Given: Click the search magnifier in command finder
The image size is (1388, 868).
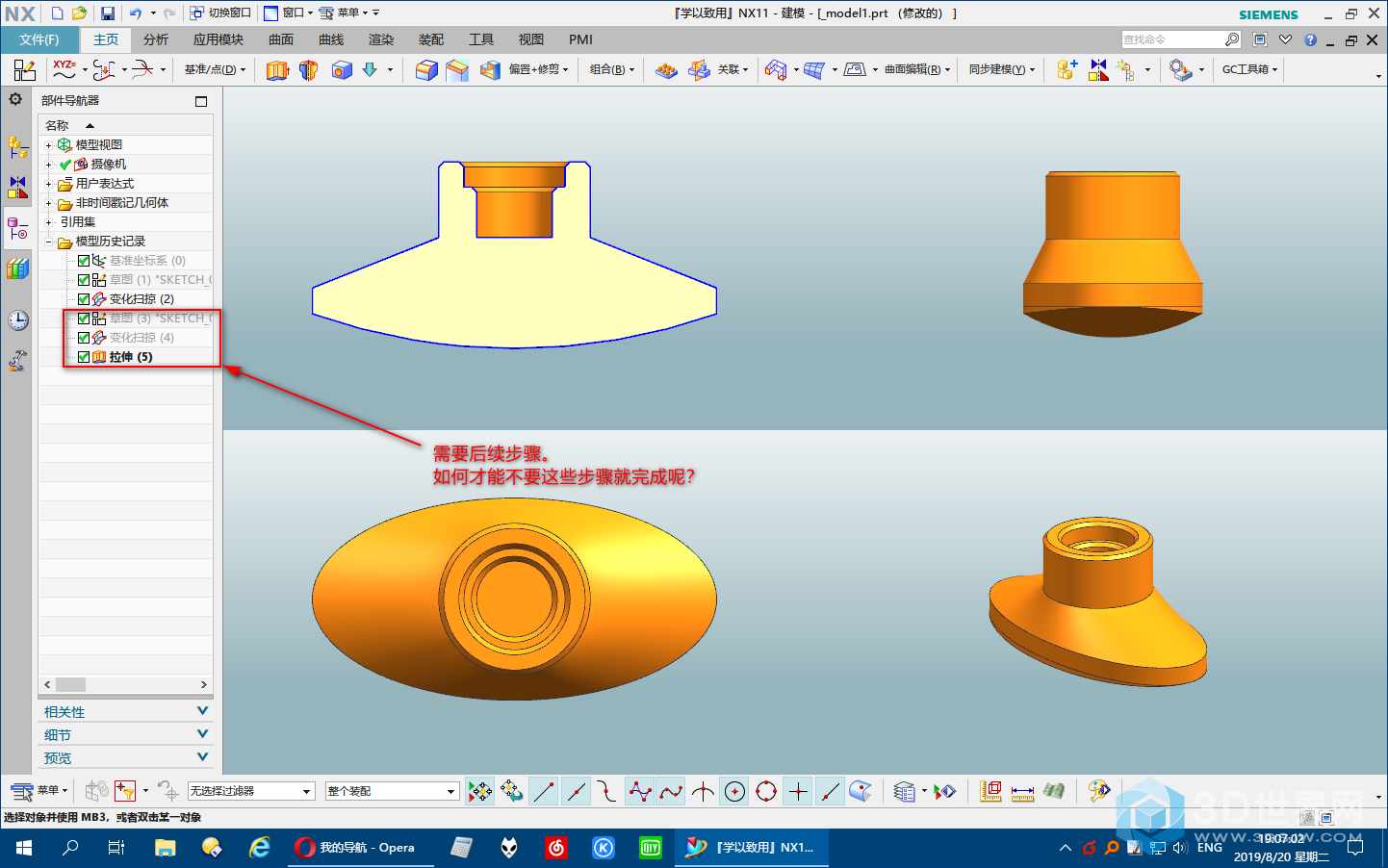Looking at the screenshot, I should pyautogui.click(x=1232, y=39).
